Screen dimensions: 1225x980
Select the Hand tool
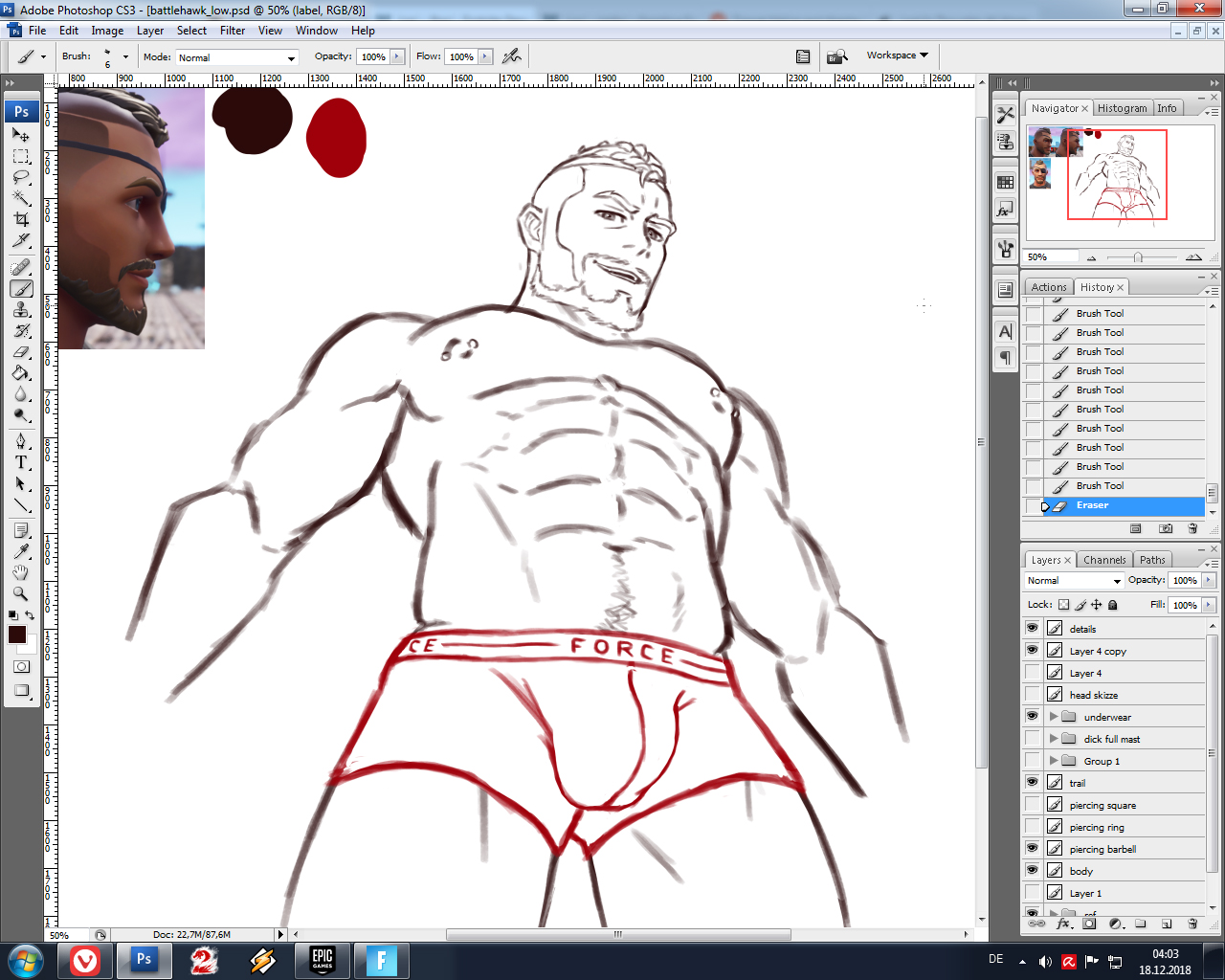point(21,572)
